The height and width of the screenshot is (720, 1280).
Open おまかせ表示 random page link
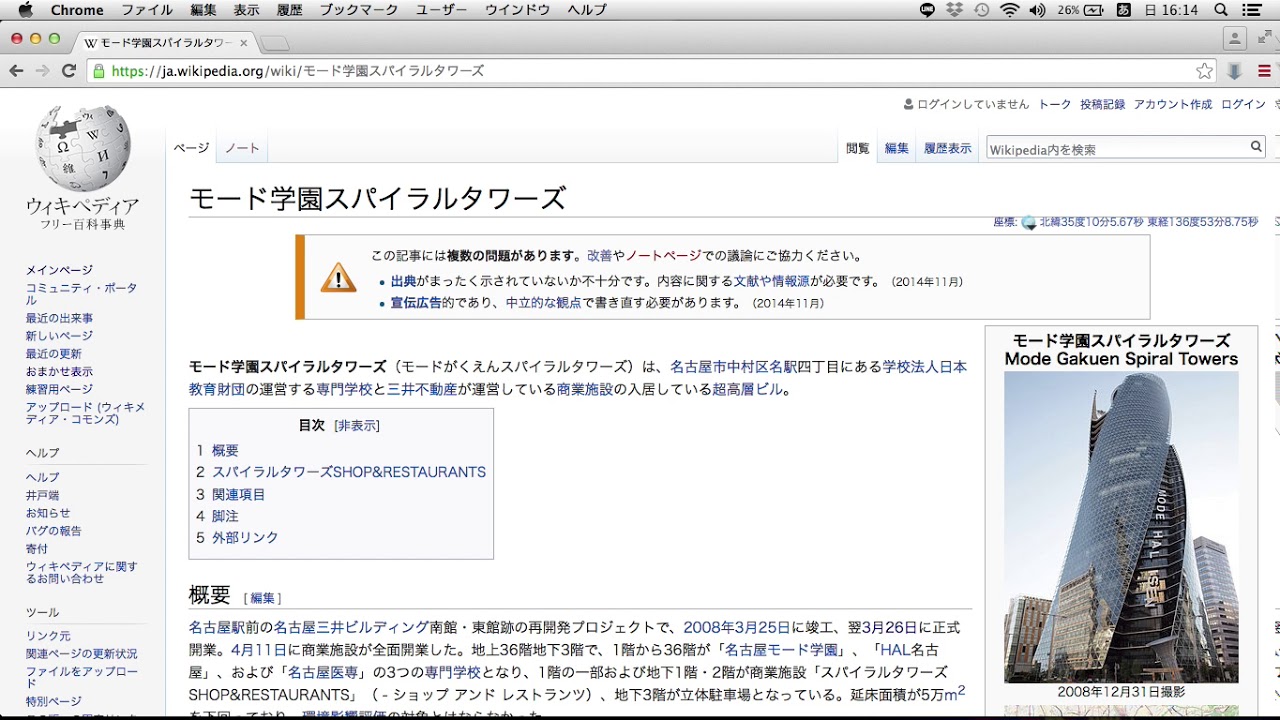click(59, 372)
